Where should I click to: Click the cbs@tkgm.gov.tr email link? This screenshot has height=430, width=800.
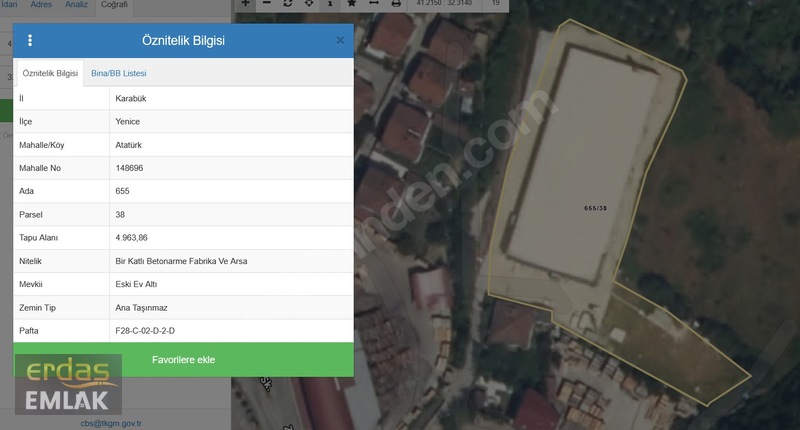coord(111,423)
